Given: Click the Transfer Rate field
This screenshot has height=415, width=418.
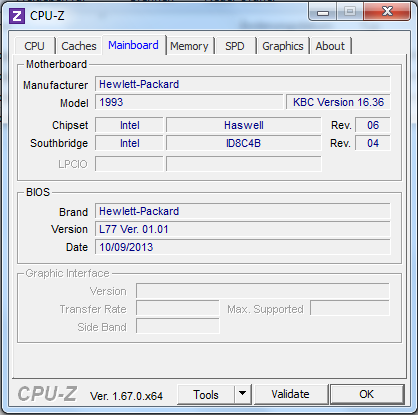Looking at the screenshot, I should pos(178,309).
